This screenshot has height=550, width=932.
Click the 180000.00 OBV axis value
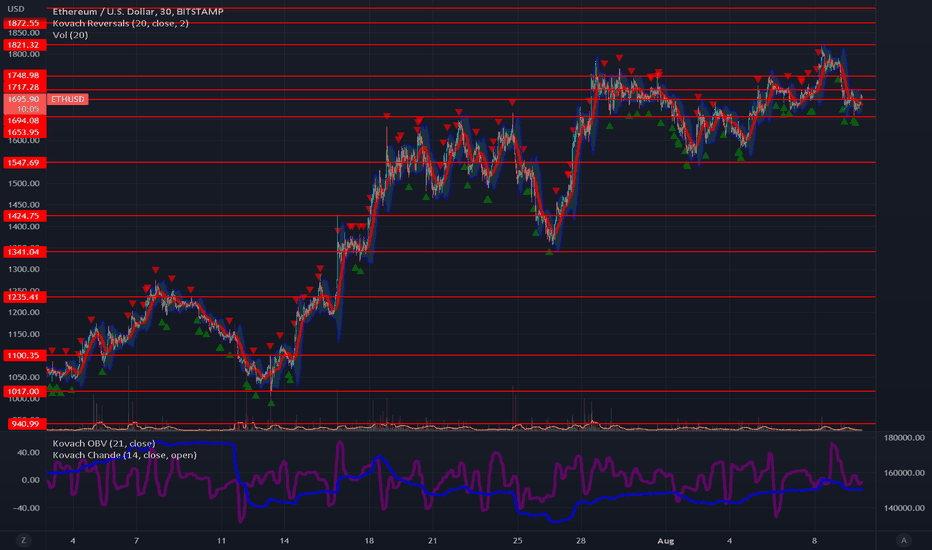[x=904, y=438]
